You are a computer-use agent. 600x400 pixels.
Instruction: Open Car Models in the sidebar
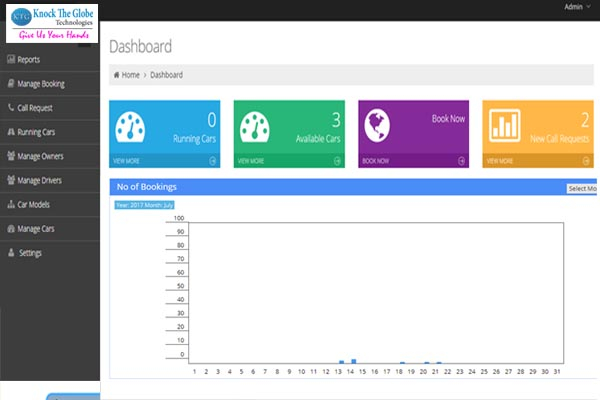coord(50,204)
